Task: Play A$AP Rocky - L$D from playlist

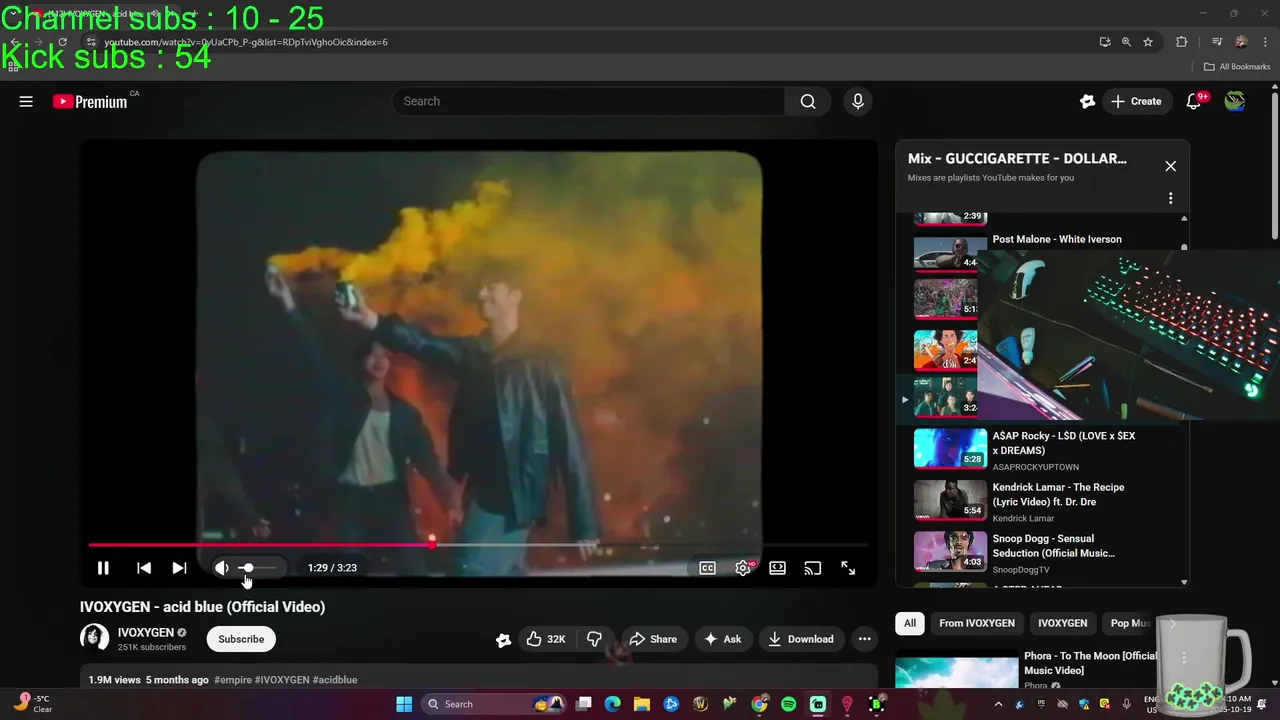Action: coord(1064,443)
